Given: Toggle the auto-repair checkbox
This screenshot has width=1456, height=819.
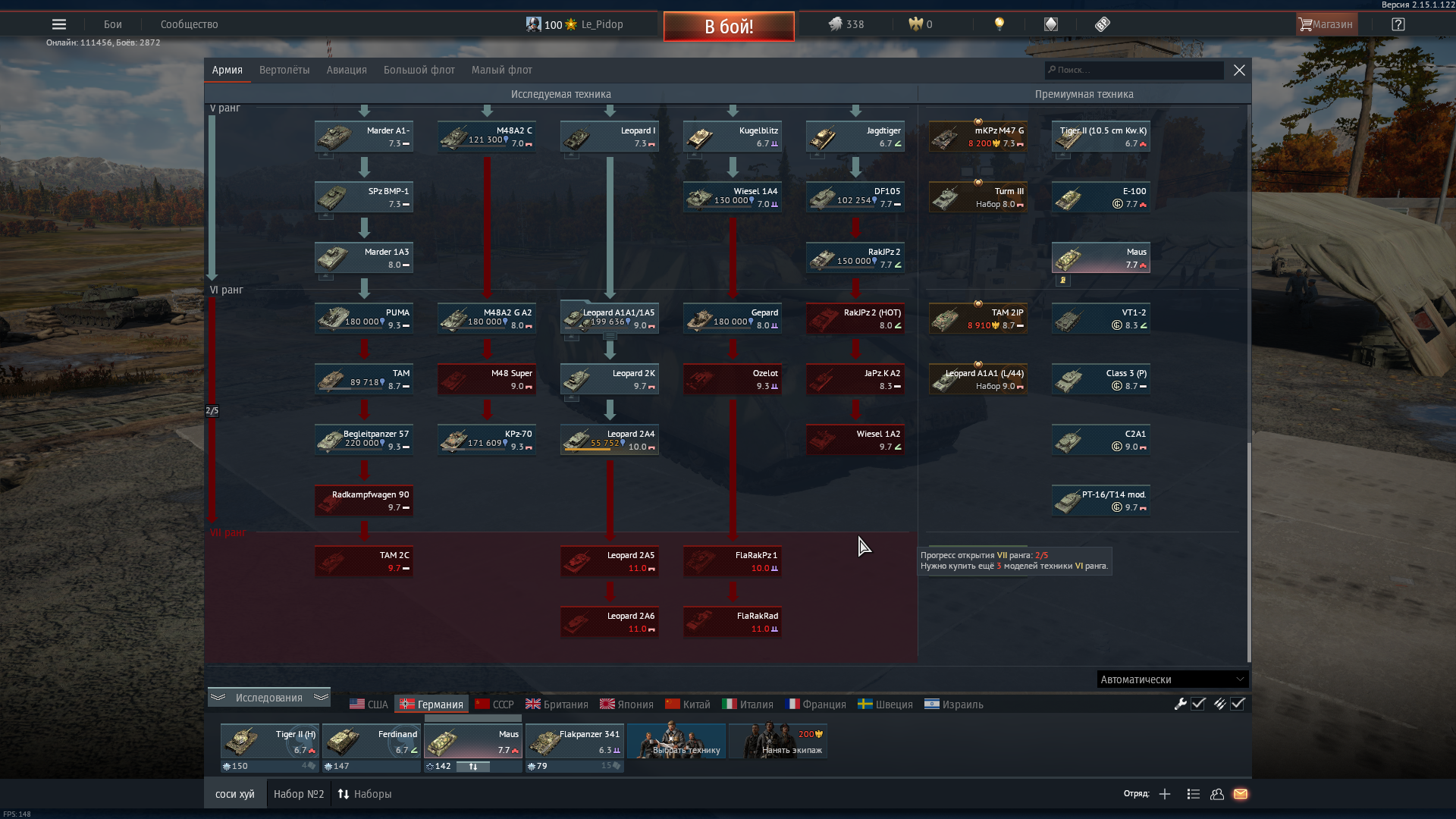Looking at the screenshot, I should tap(1198, 704).
